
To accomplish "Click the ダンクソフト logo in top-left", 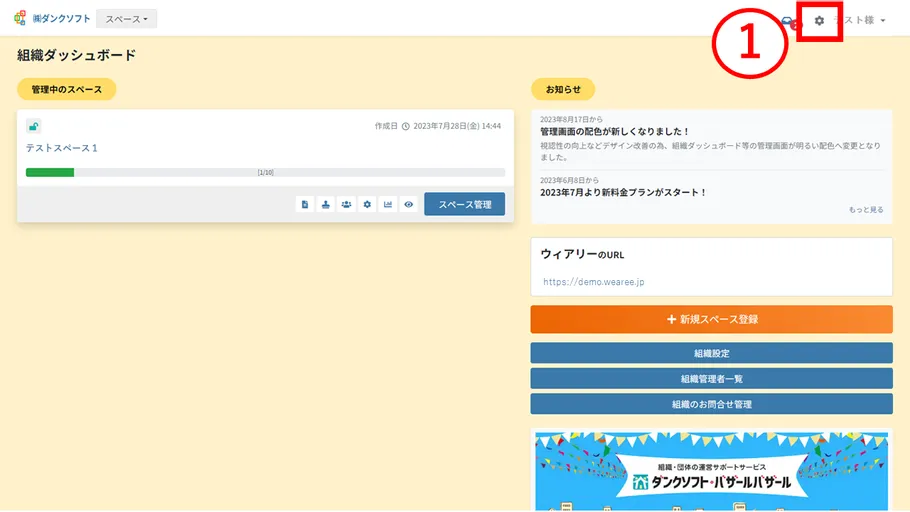I will tap(52, 19).
